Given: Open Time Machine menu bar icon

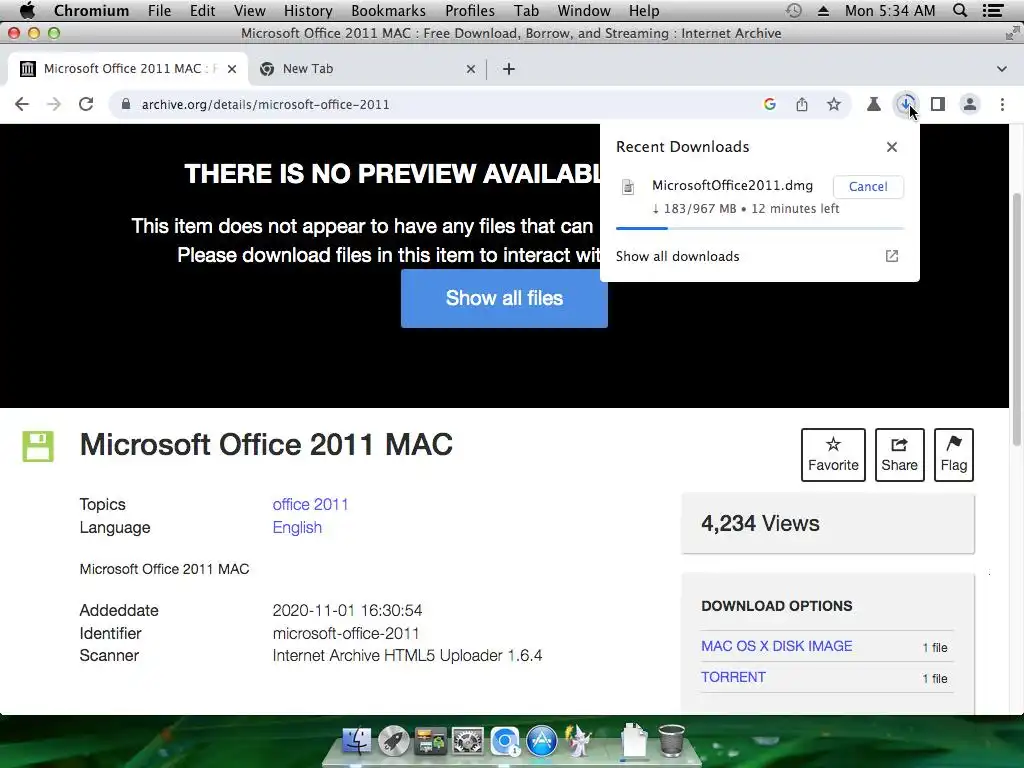Looking at the screenshot, I should coord(793,10).
